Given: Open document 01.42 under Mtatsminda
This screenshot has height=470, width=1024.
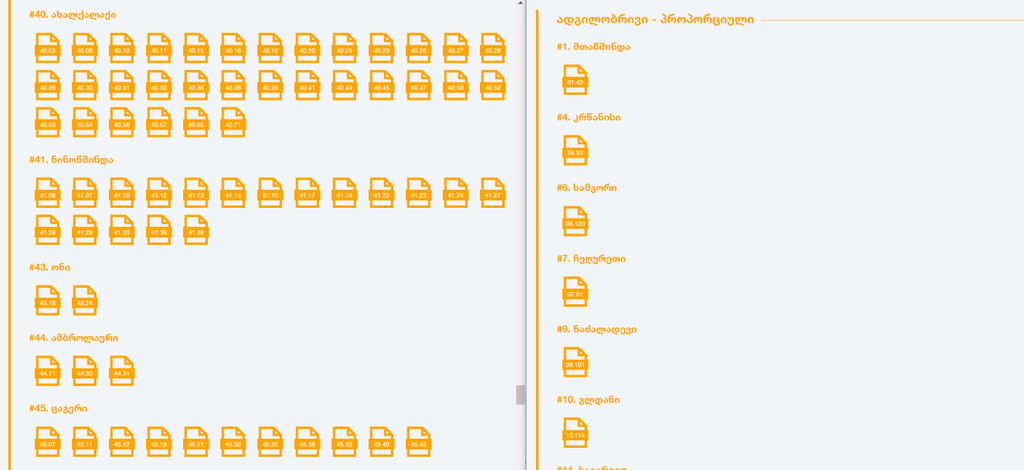Looking at the screenshot, I should [575, 80].
